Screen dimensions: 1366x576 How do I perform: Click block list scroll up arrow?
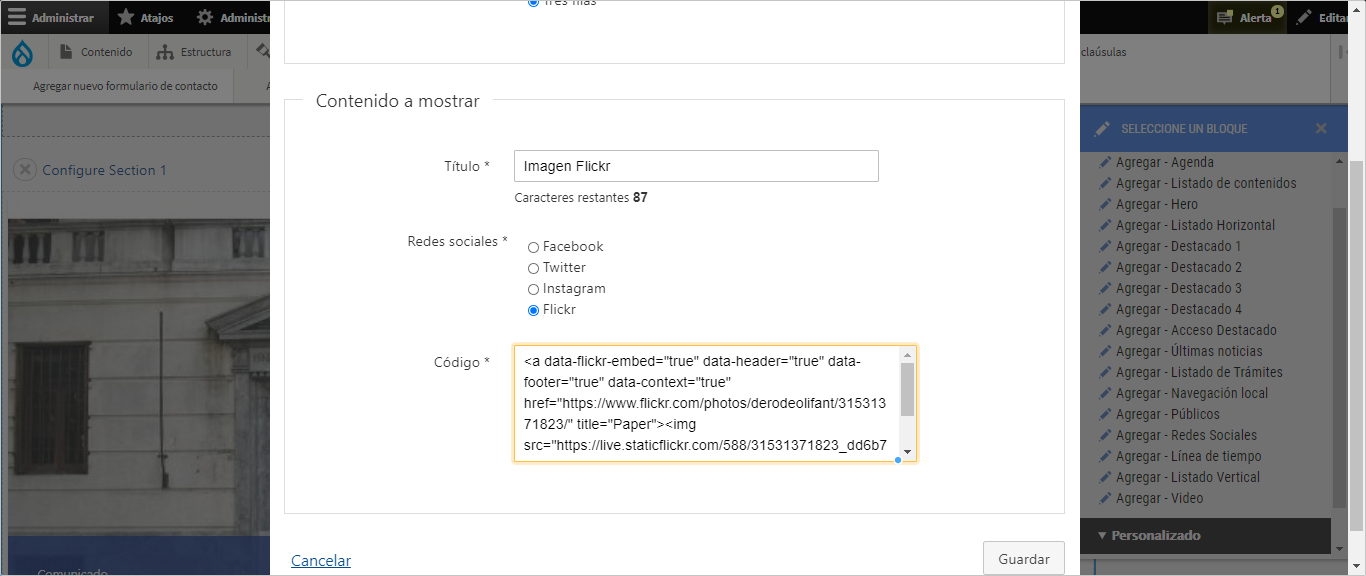click(x=1340, y=162)
